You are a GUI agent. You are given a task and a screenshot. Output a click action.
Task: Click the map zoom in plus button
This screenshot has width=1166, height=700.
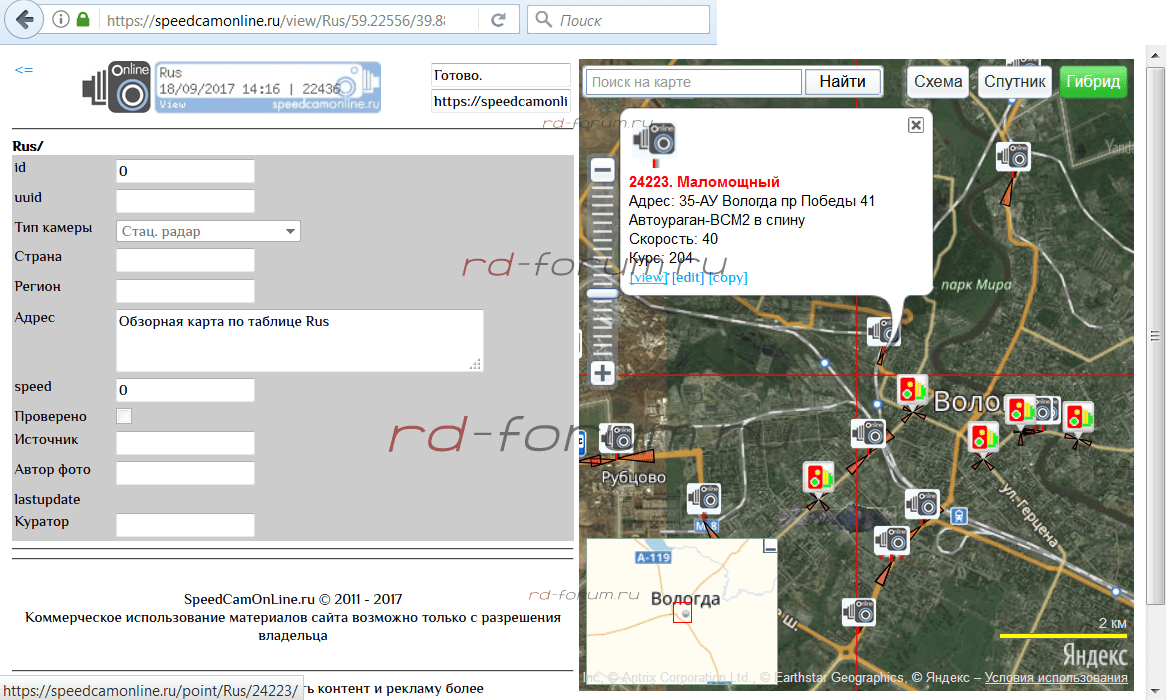tap(602, 374)
